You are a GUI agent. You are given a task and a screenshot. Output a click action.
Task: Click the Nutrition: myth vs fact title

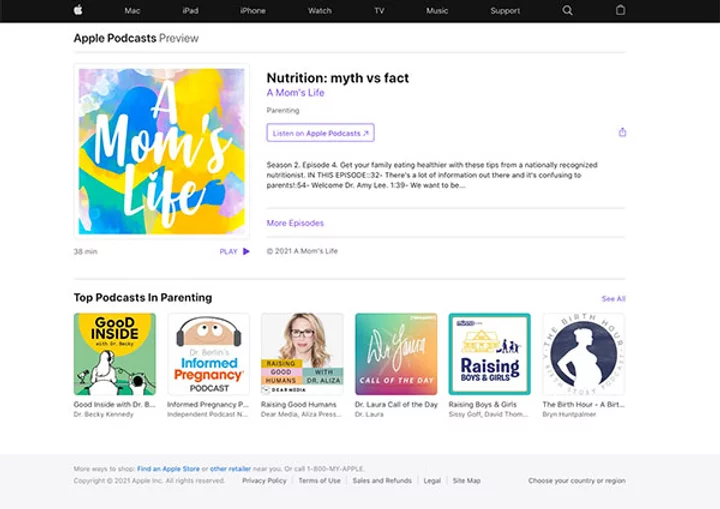pyautogui.click(x=338, y=78)
